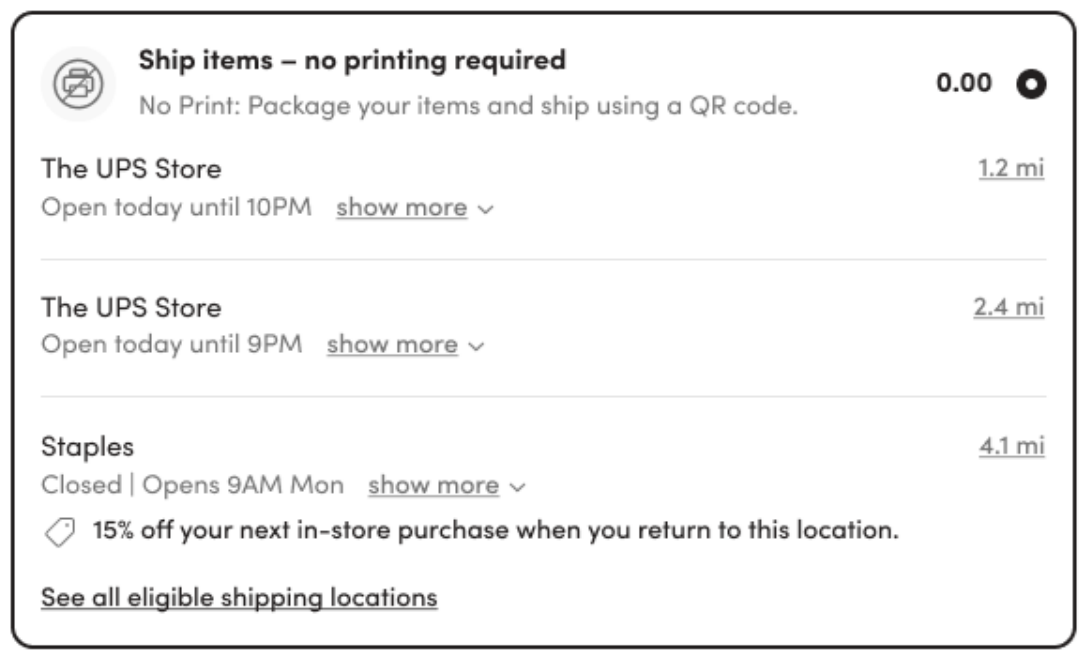This screenshot has width=1091, height=656.
Task: Click the nearest The UPS Store name
Action: [131, 169]
